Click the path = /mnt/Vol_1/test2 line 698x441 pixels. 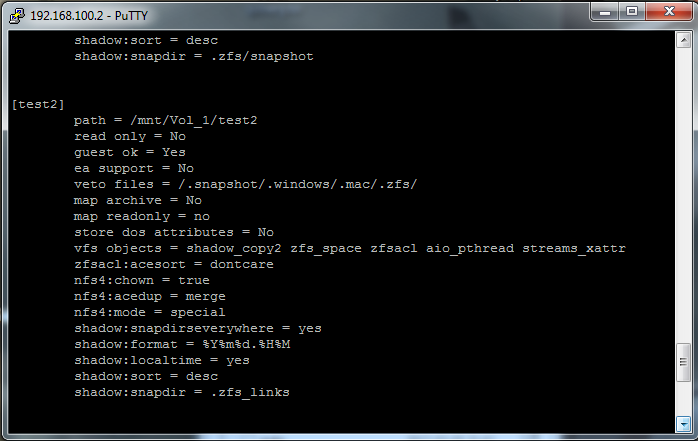point(166,121)
